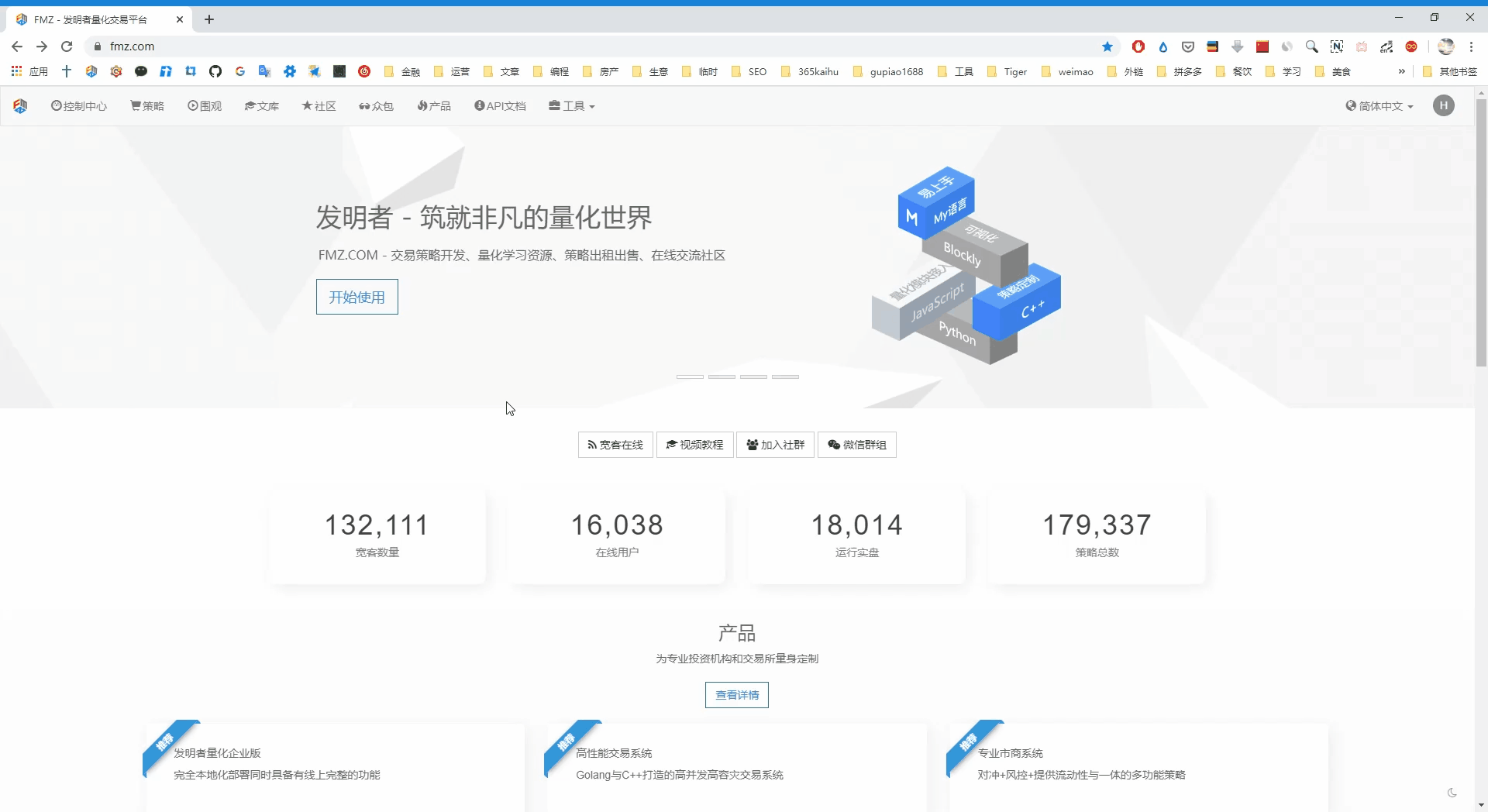Image resolution: width=1488 pixels, height=812 pixels.
Task: Open the Google bookmark icon
Action: click(240, 71)
